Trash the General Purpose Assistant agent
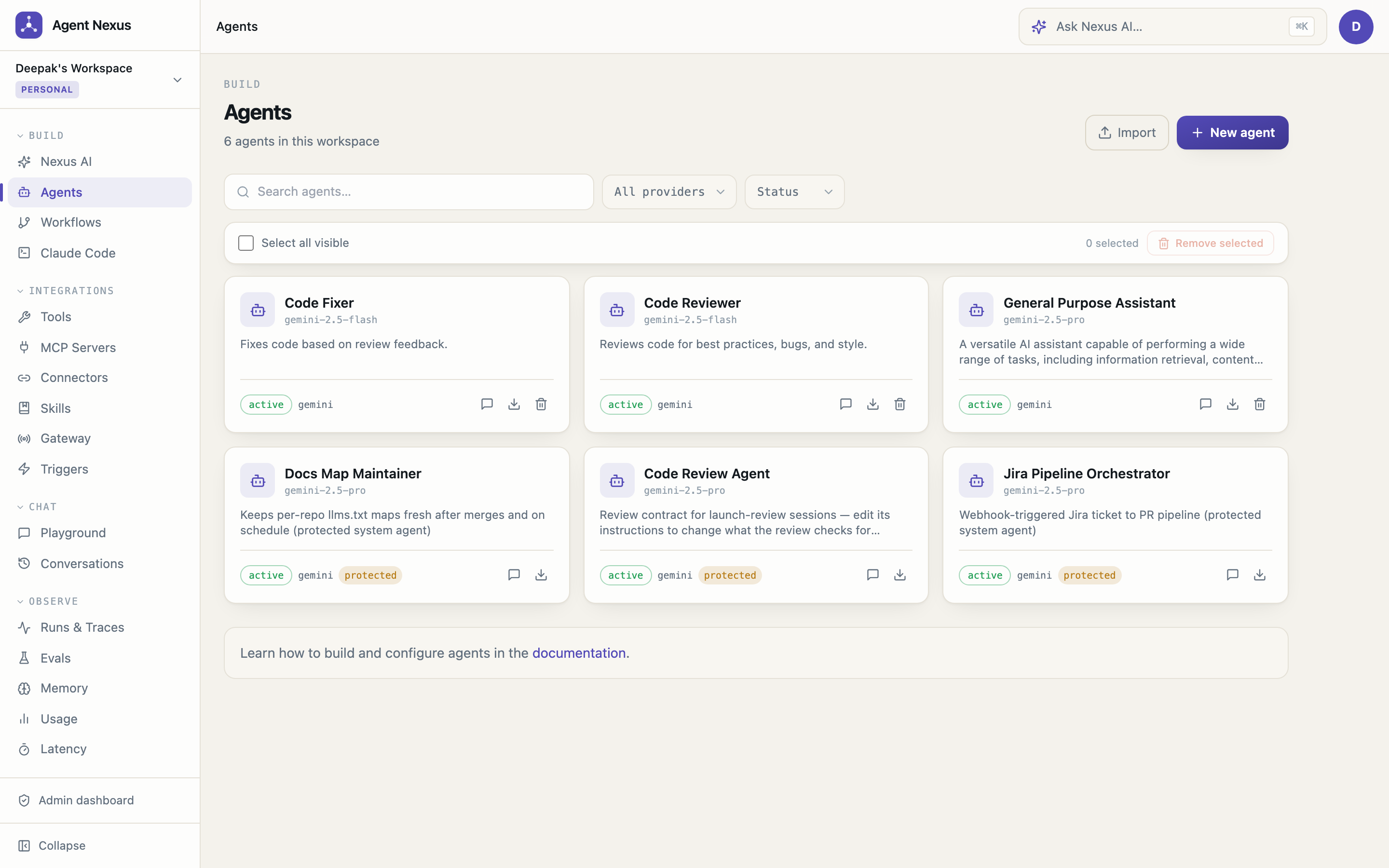The height and width of the screenshot is (868, 1389). point(1259,404)
